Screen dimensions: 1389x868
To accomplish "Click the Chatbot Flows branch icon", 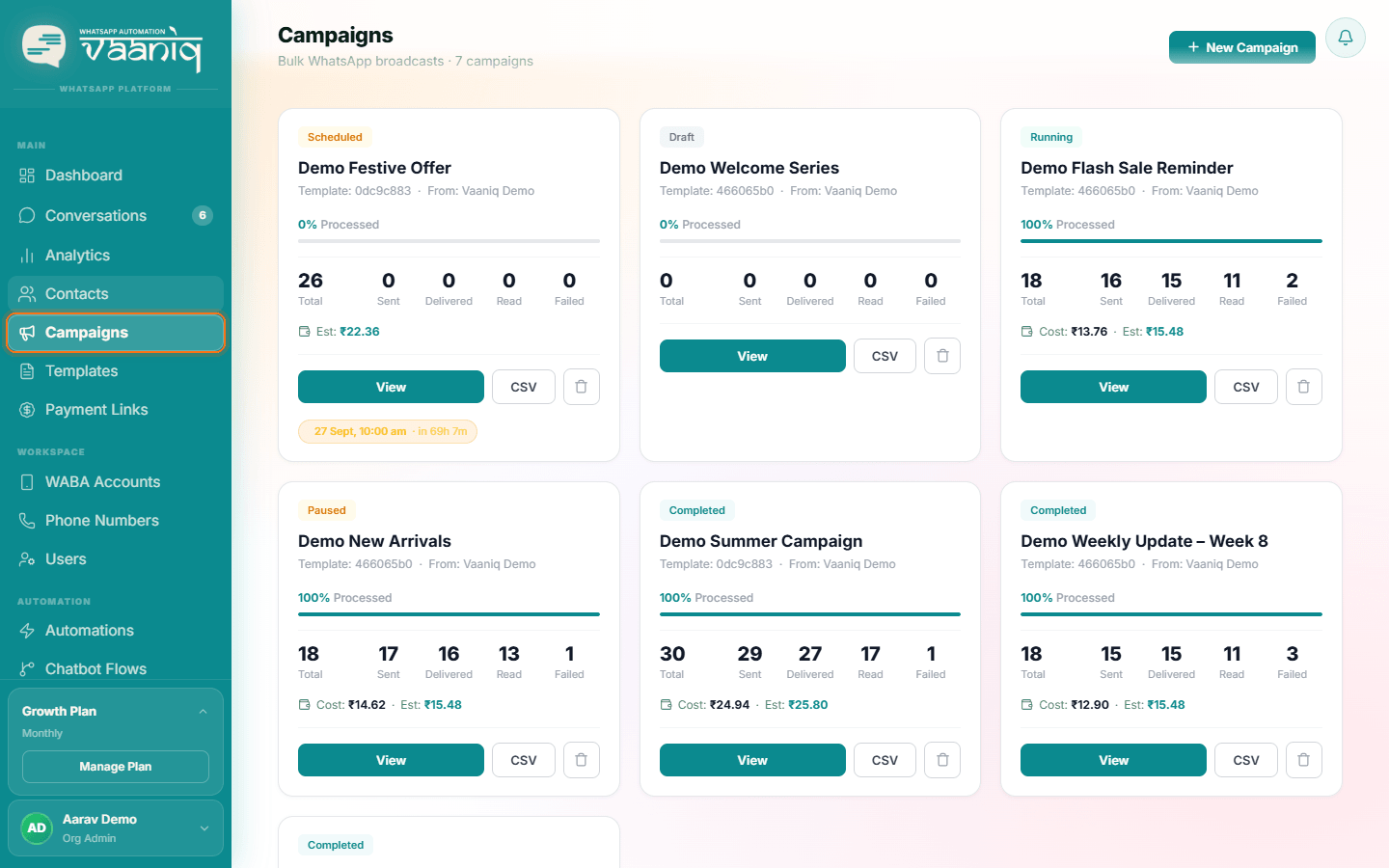I will coord(27,669).
